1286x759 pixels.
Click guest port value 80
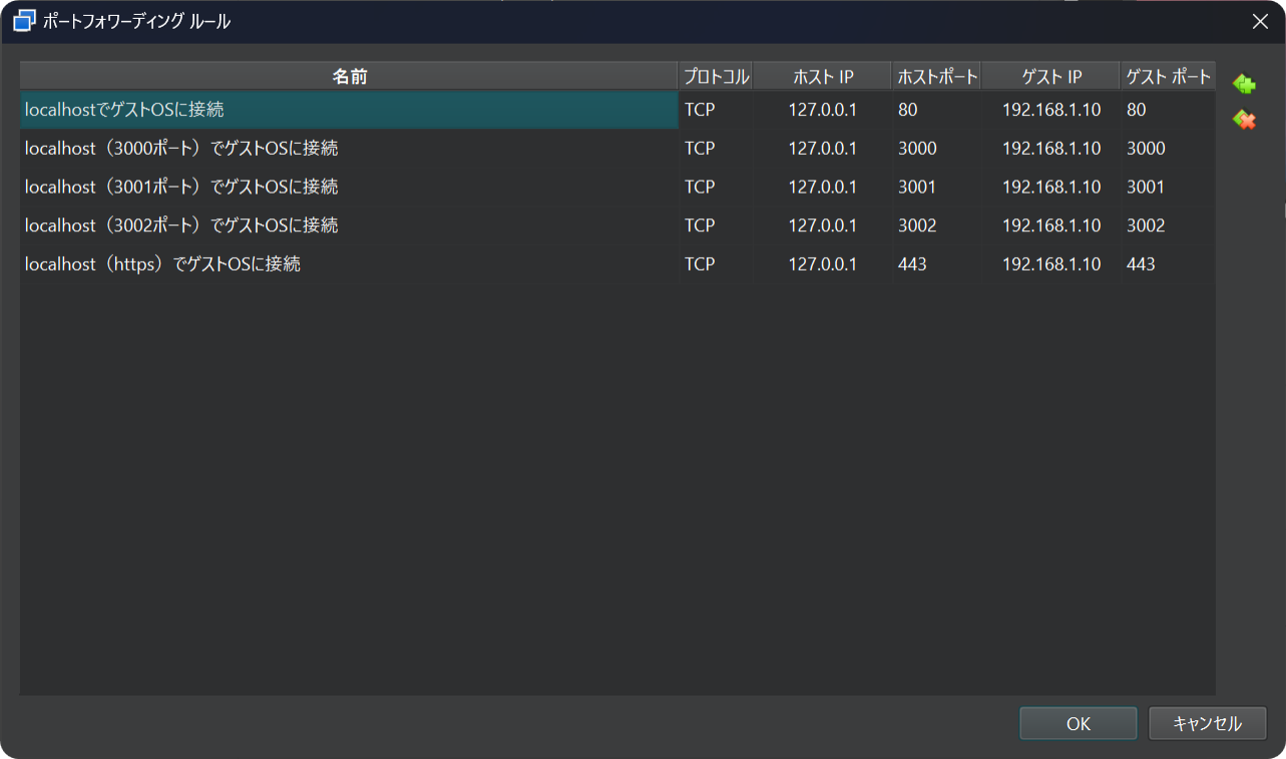point(1136,110)
